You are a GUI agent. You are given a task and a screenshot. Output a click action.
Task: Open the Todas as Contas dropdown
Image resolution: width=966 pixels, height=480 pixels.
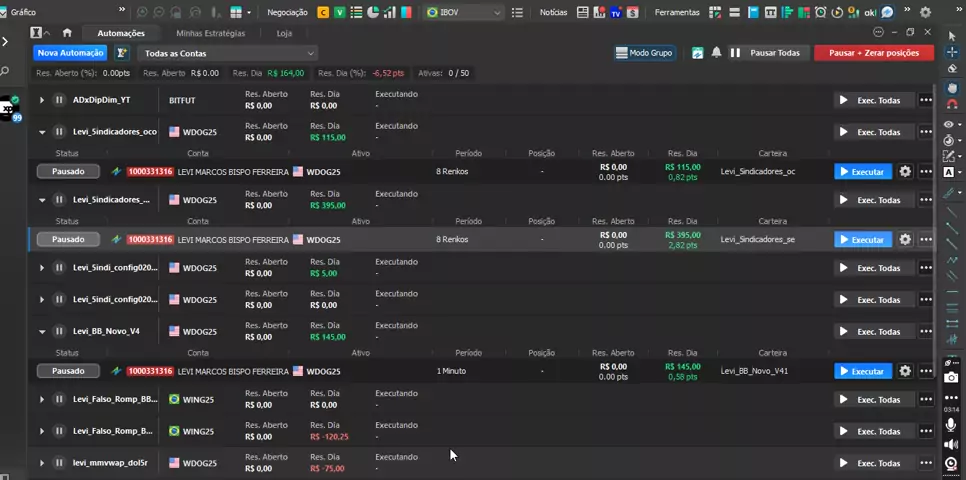point(228,53)
